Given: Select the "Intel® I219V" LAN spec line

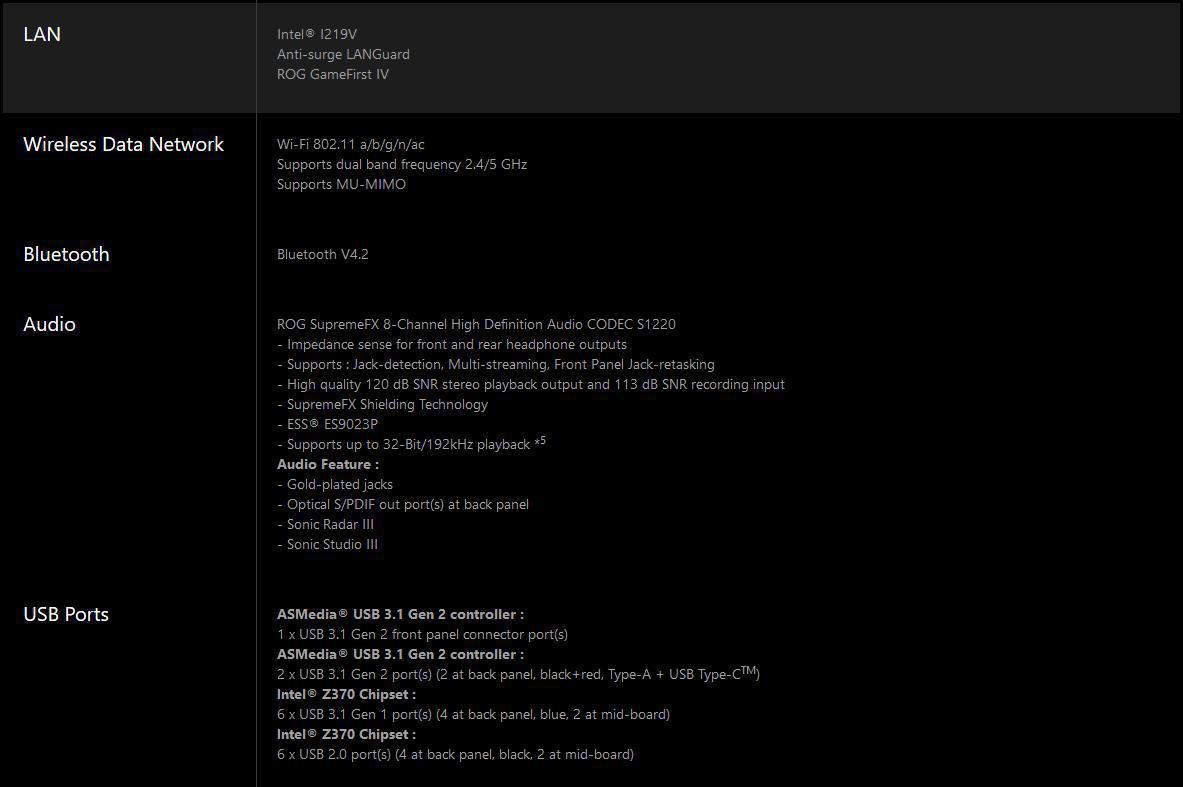Looking at the screenshot, I should (317, 34).
